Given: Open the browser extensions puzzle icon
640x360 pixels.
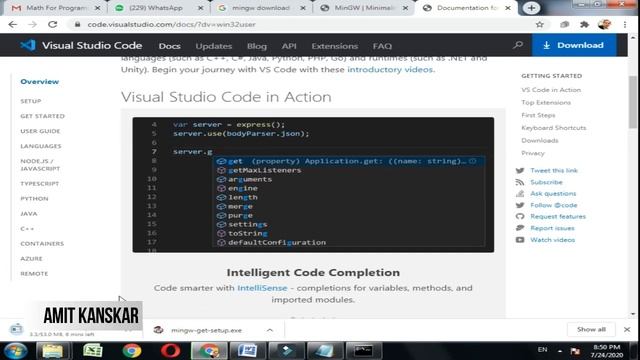Looking at the screenshot, I should tap(584, 24).
